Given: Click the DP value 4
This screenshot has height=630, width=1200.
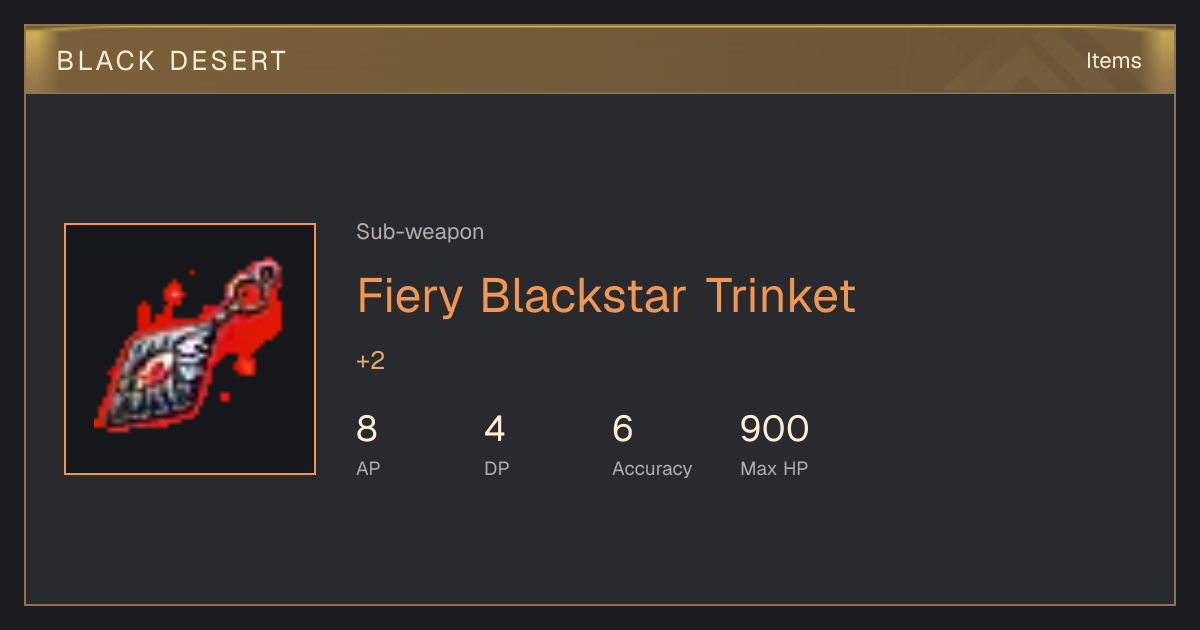Looking at the screenshot, I should (495, 429).
